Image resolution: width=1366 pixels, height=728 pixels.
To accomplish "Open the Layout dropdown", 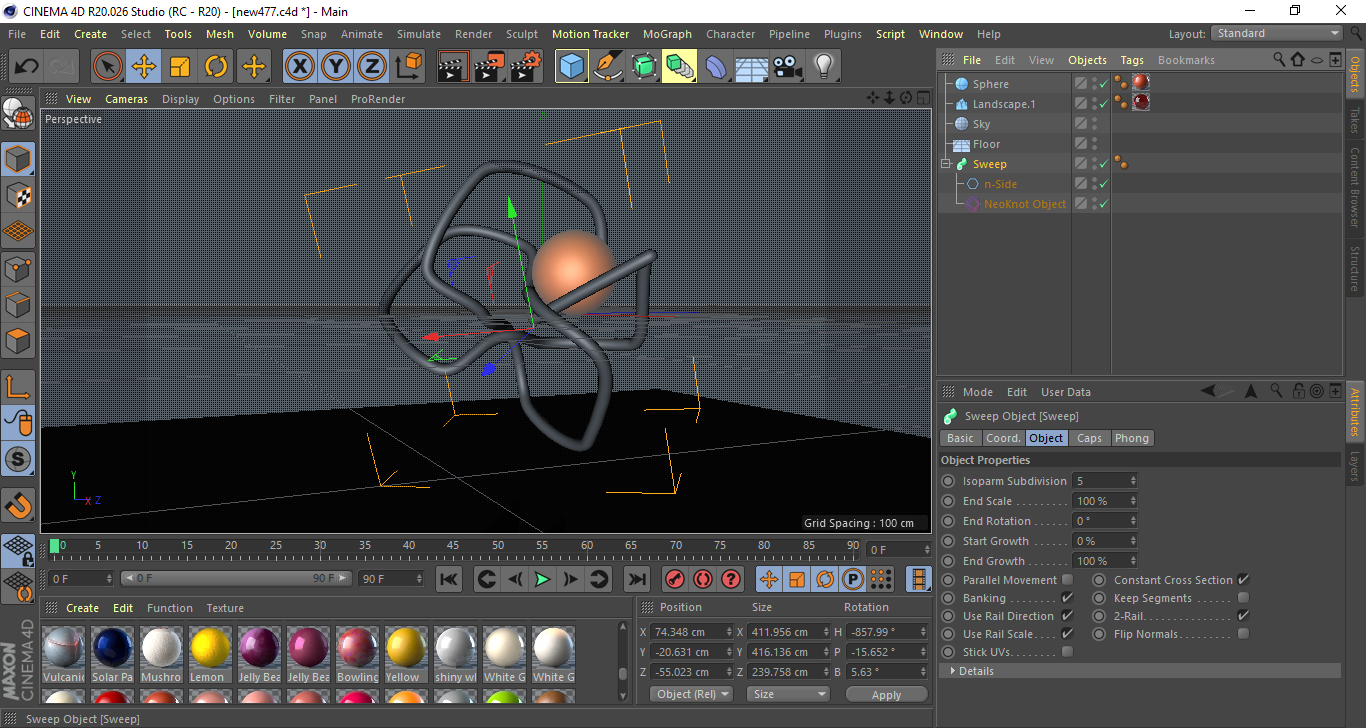I will 1276,34.
